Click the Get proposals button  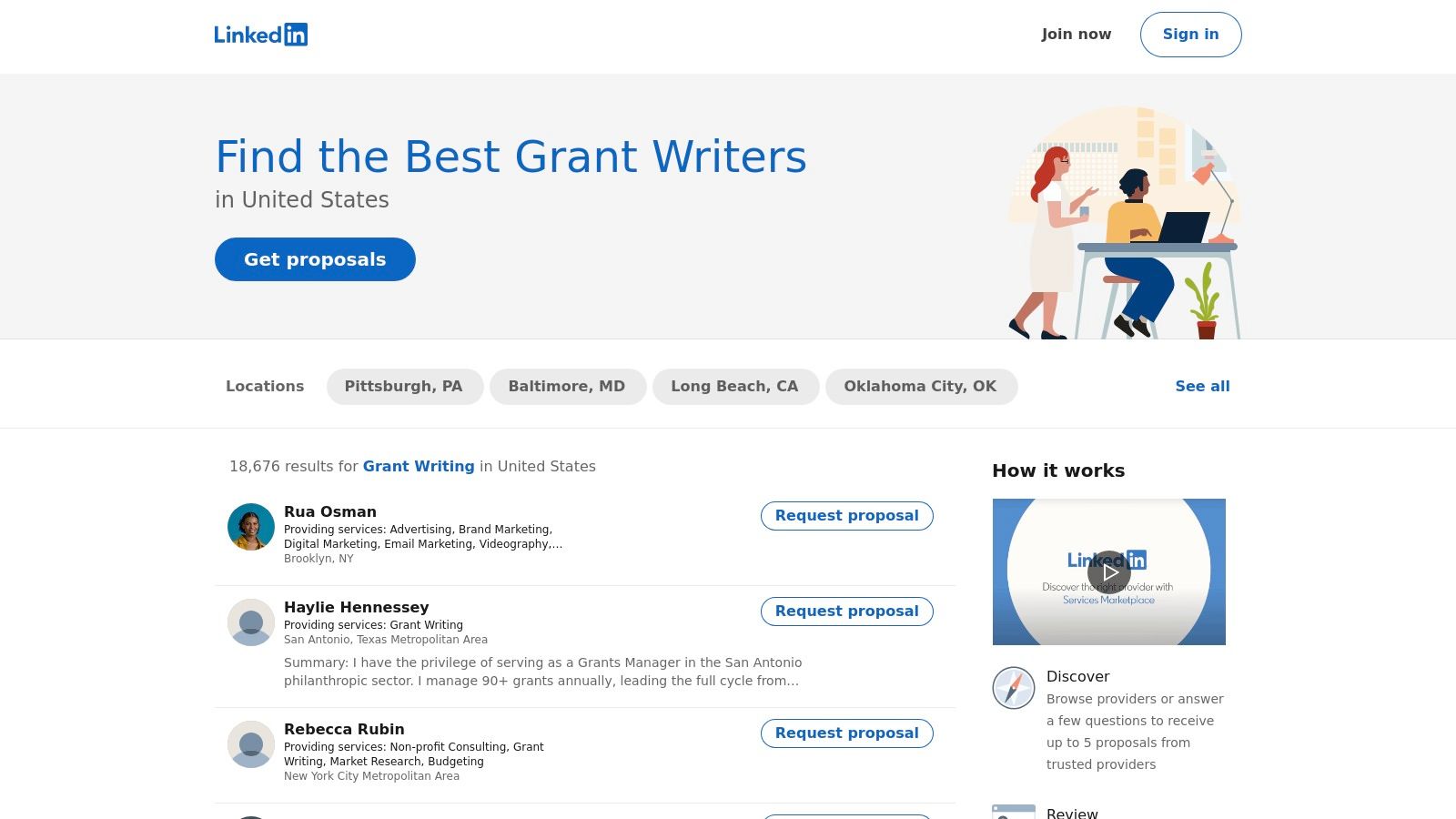click(x=315, y=259)
